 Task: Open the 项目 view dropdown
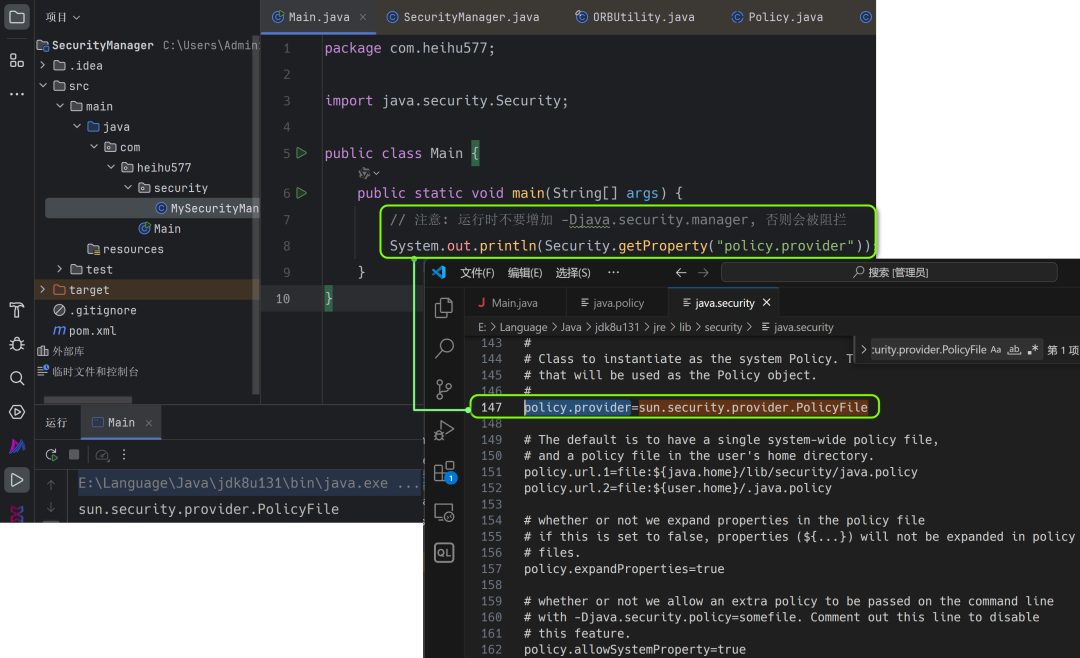(63, 17)
